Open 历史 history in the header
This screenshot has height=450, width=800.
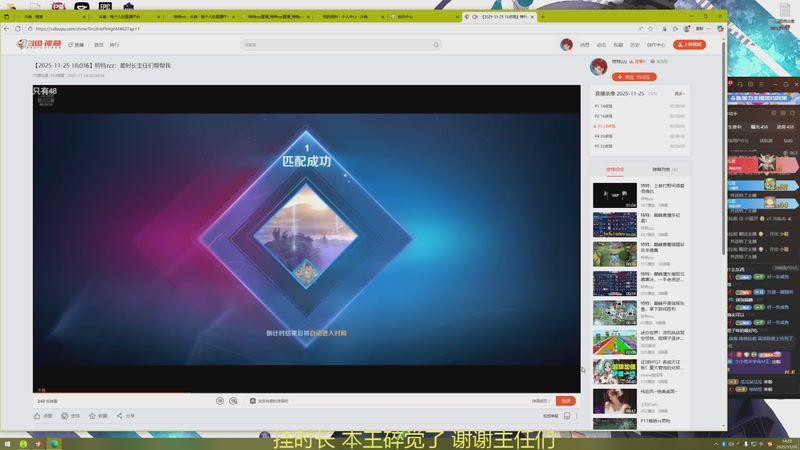[x=635, y=45]
